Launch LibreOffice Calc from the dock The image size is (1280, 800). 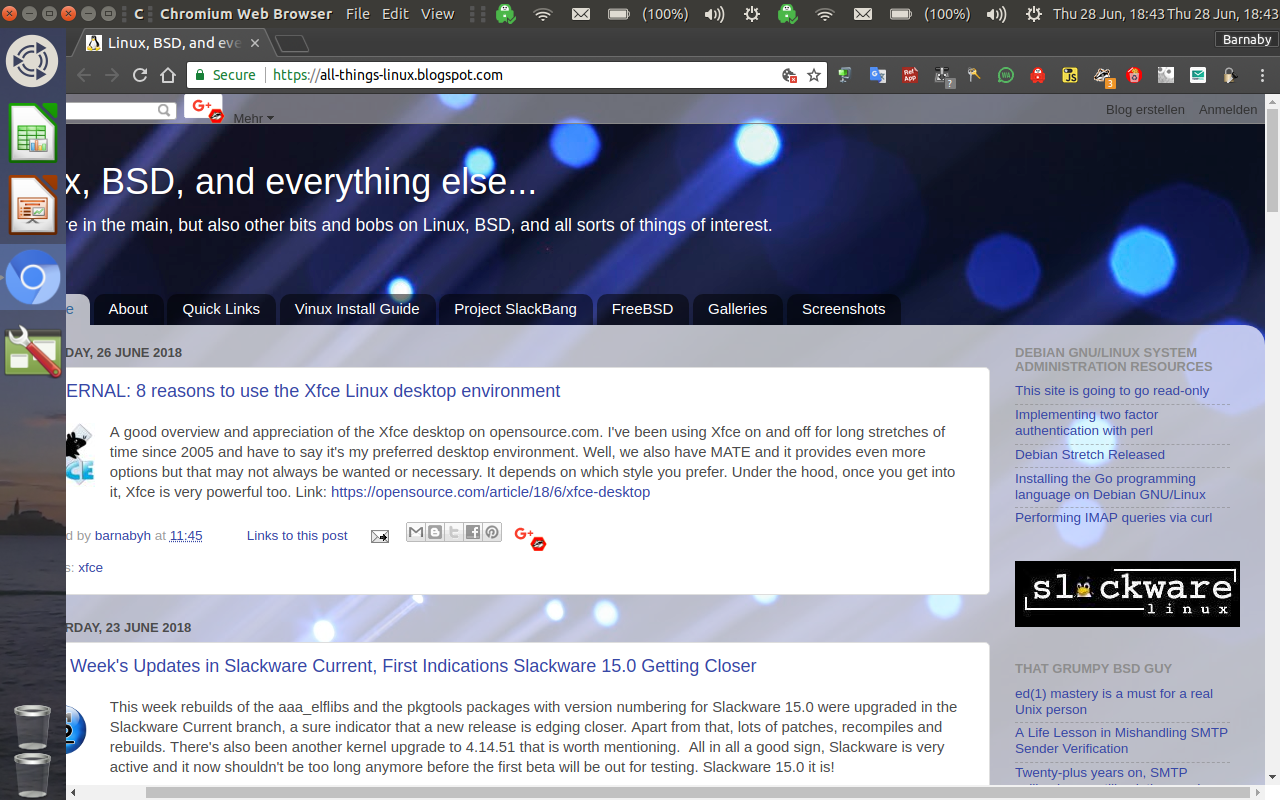click(x=33, y=133)
